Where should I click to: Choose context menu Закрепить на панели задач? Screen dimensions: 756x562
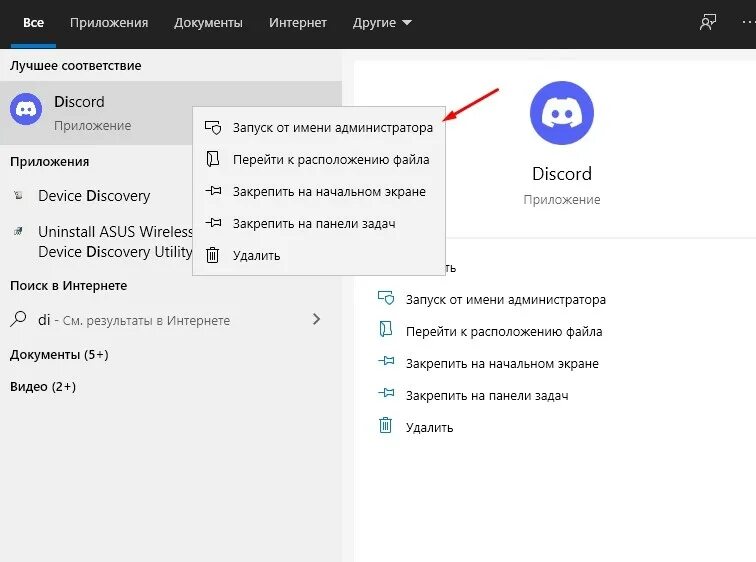point(319,223)
